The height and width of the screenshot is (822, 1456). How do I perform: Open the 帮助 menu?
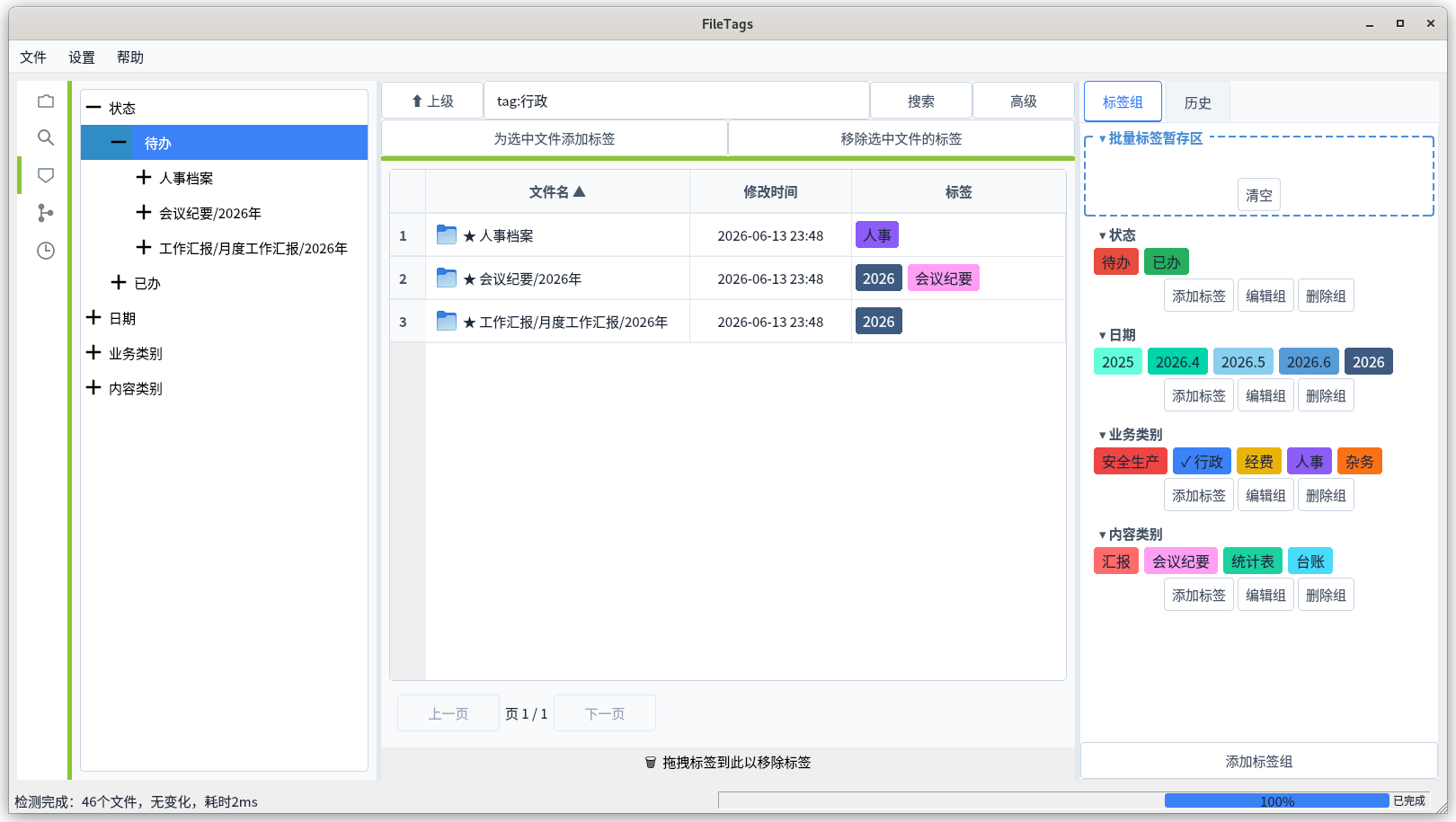point(130,57)
